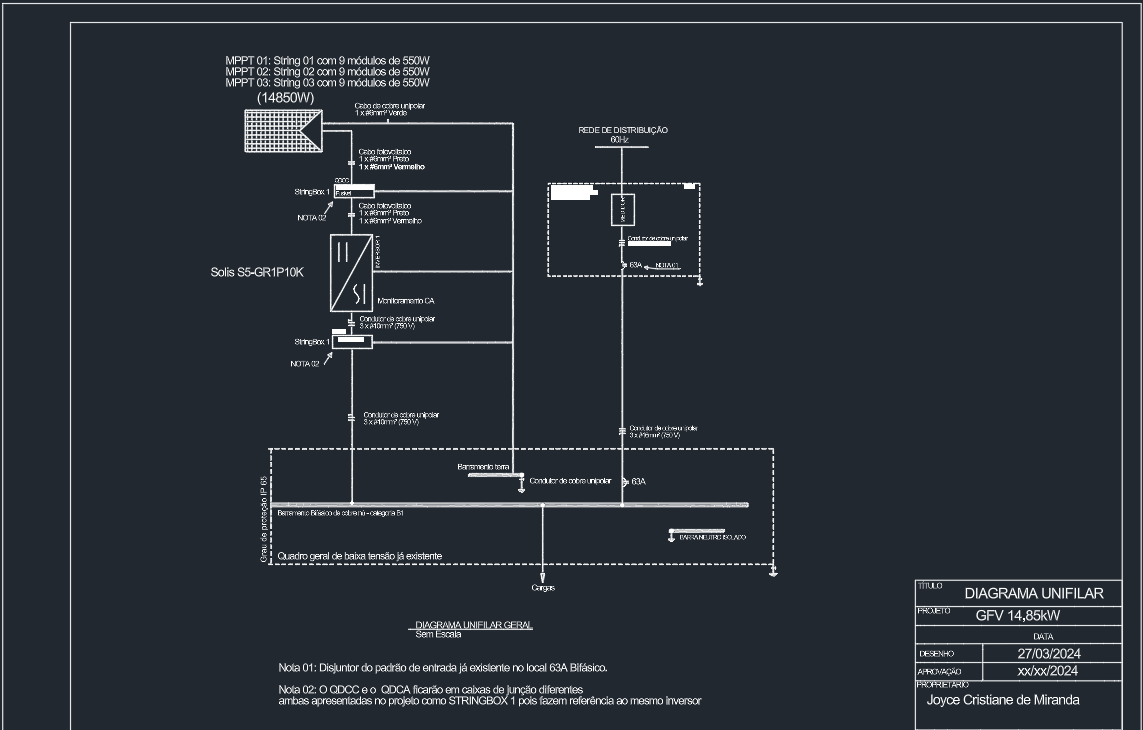Select the 63A breaker symbol near NOTA 01
The width and height of the screenshot is (1143, 730).
(624, 265)
